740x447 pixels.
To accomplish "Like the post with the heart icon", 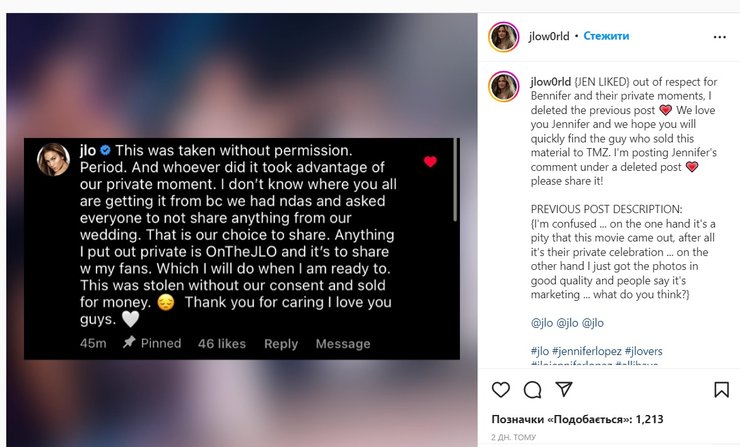I will tap(501, 389).
